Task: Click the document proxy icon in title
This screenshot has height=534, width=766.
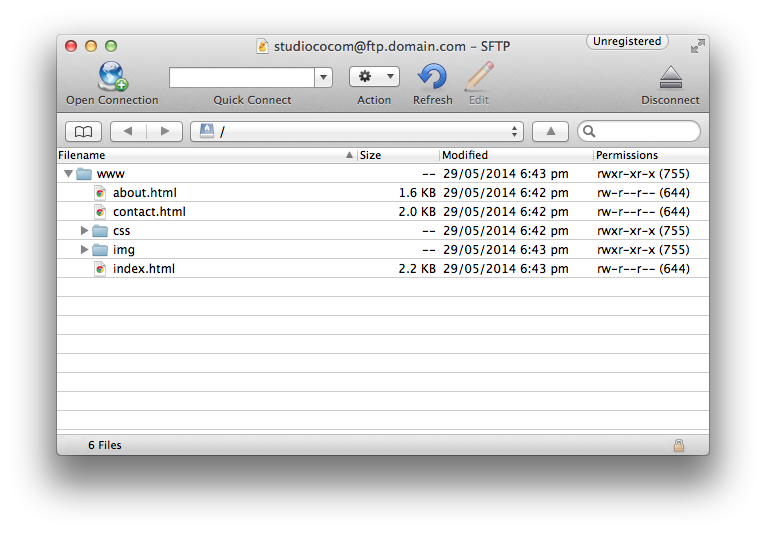Action: tap(262, 46)
